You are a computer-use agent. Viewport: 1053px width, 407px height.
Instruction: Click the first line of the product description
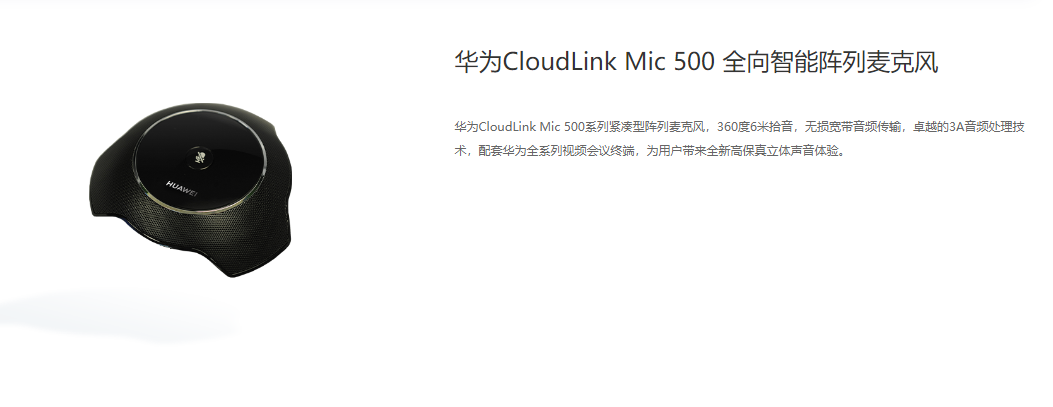(739, 126)
